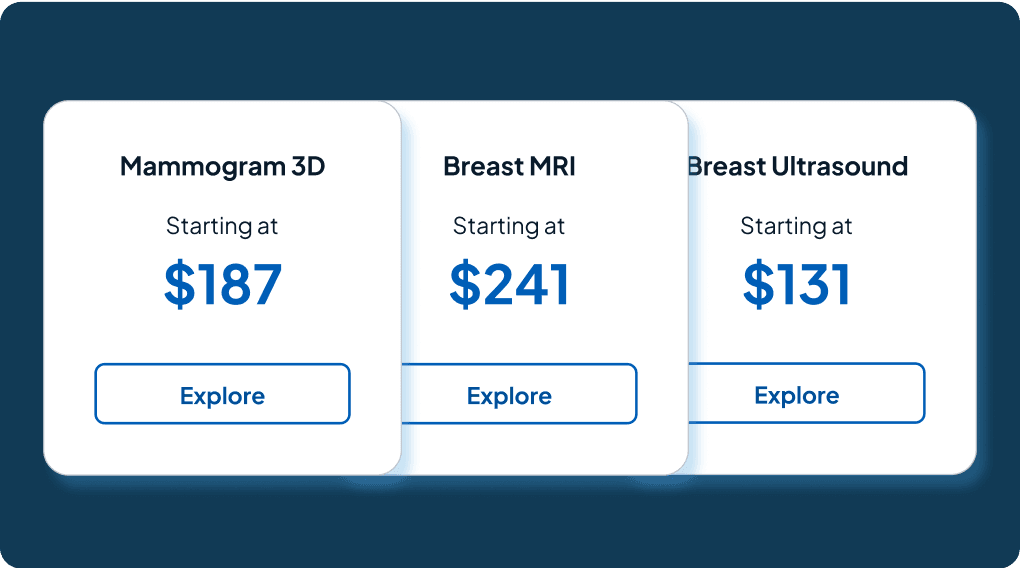This screenshot has height=568, width=1020.
Task: Click Starting at label above $187
Action: (222, 226)
